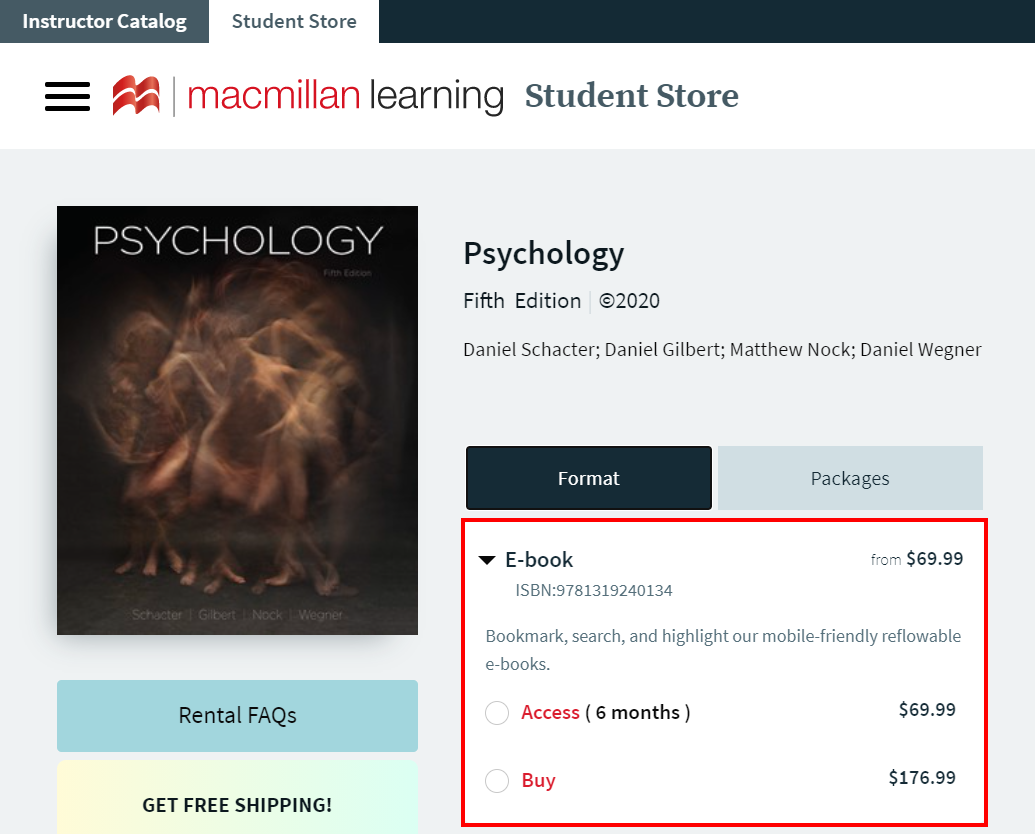1035x834 pixels.
Task: Click the expand arrow beside E-book
Action: tap(487, 560)
